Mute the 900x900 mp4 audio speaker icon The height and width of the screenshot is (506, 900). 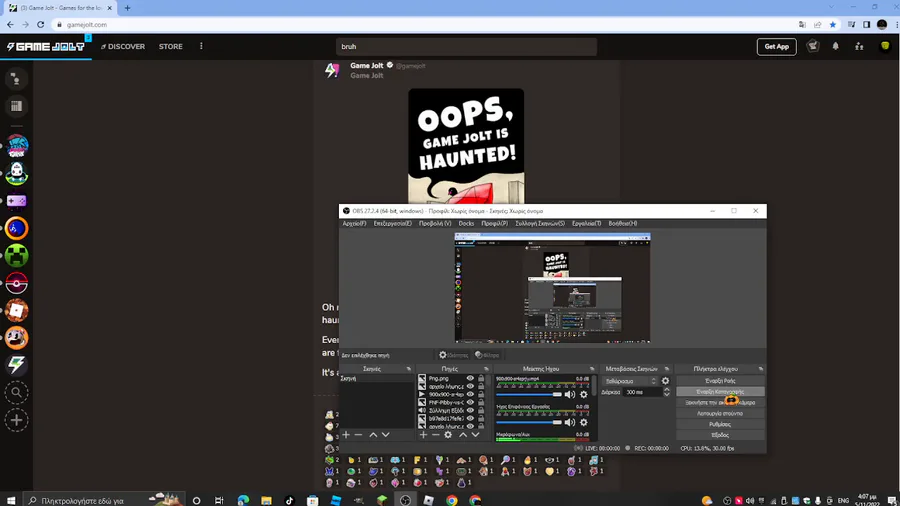click(569, 395)
